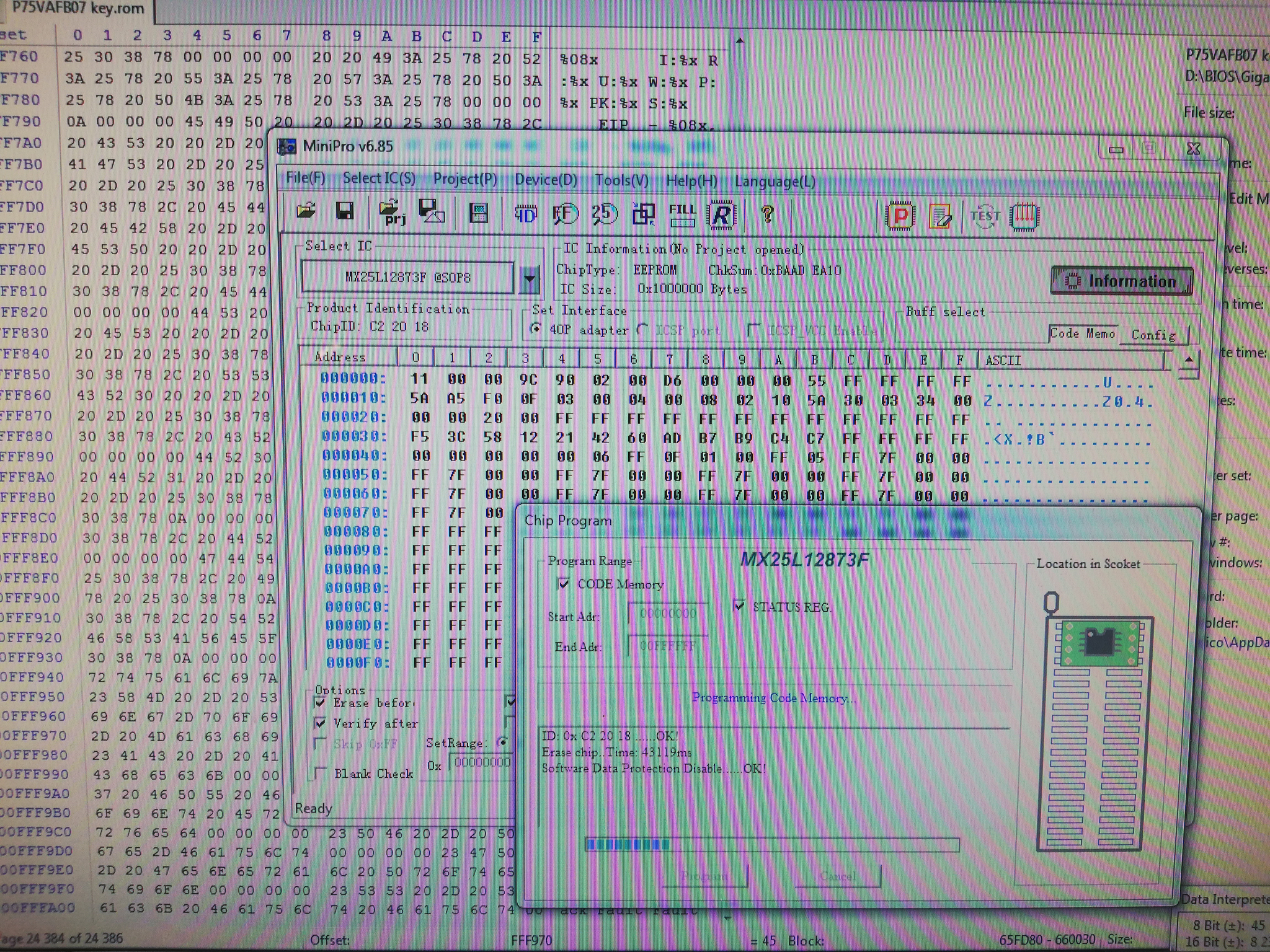Click the Program button in Chip Program dialog
Screen dimensions: 1270x952
point(705,876)
